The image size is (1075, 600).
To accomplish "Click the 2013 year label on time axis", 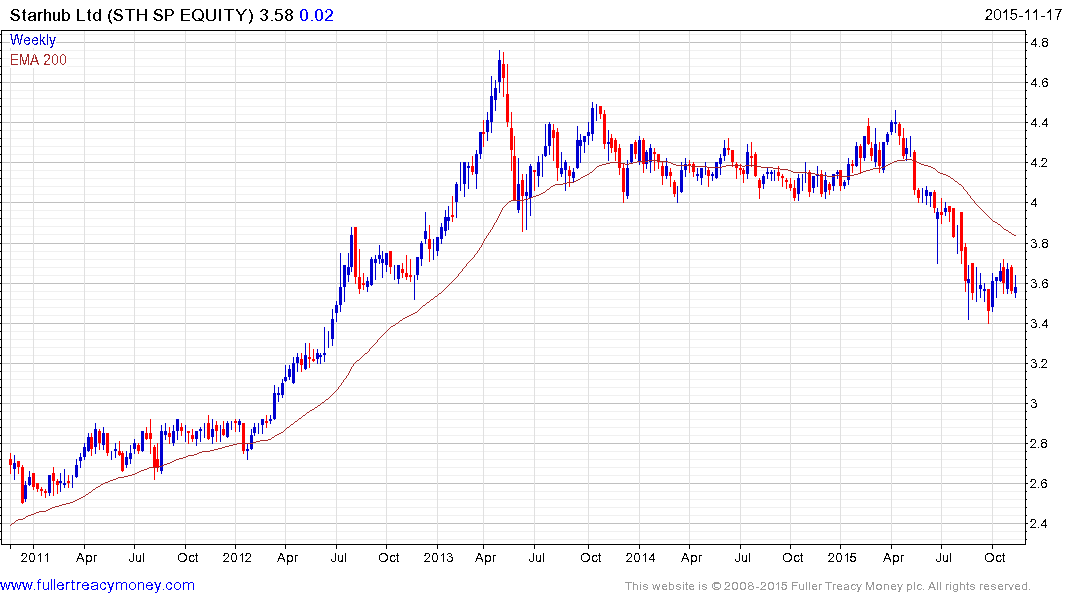I will click(x=438, y=557).
